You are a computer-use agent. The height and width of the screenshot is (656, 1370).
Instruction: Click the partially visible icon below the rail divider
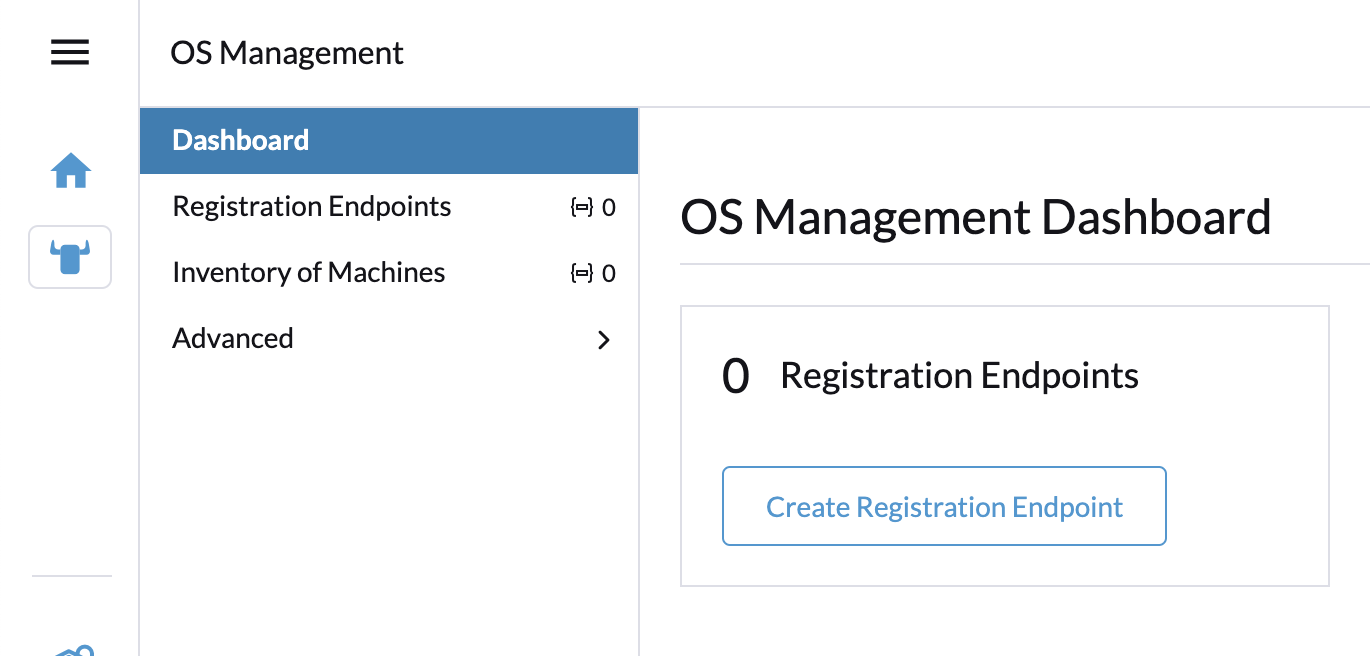(73, 651)
